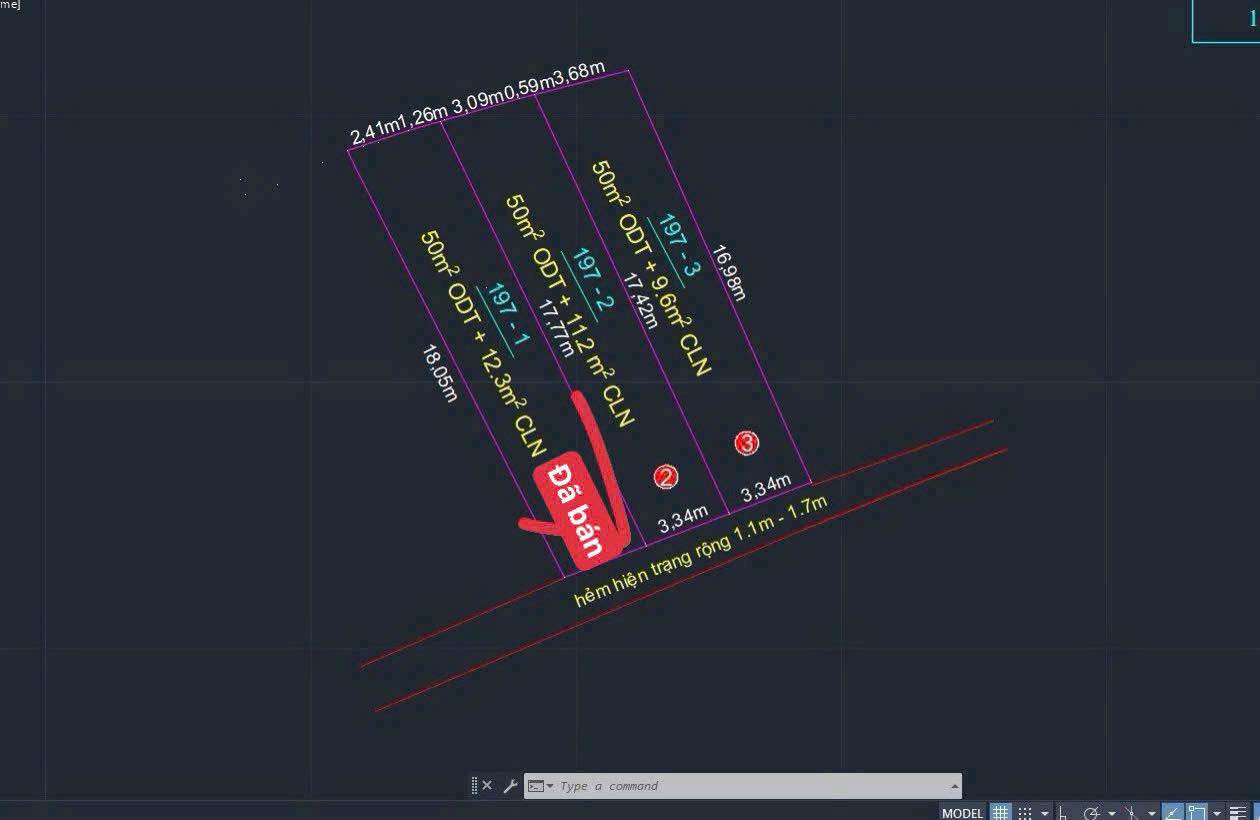Toggle 2D object snap icon
The image size is (1260, 820).
pyautogui.click(x=1197, y=812)
